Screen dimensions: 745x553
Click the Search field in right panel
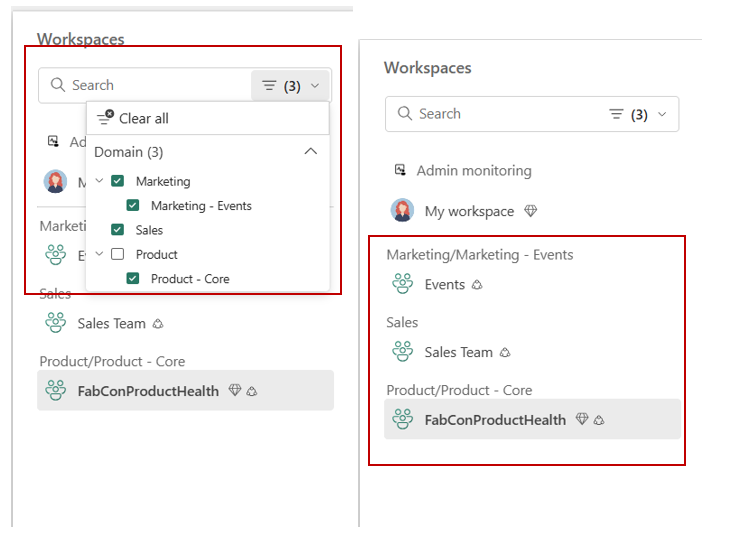pos(494,114)
